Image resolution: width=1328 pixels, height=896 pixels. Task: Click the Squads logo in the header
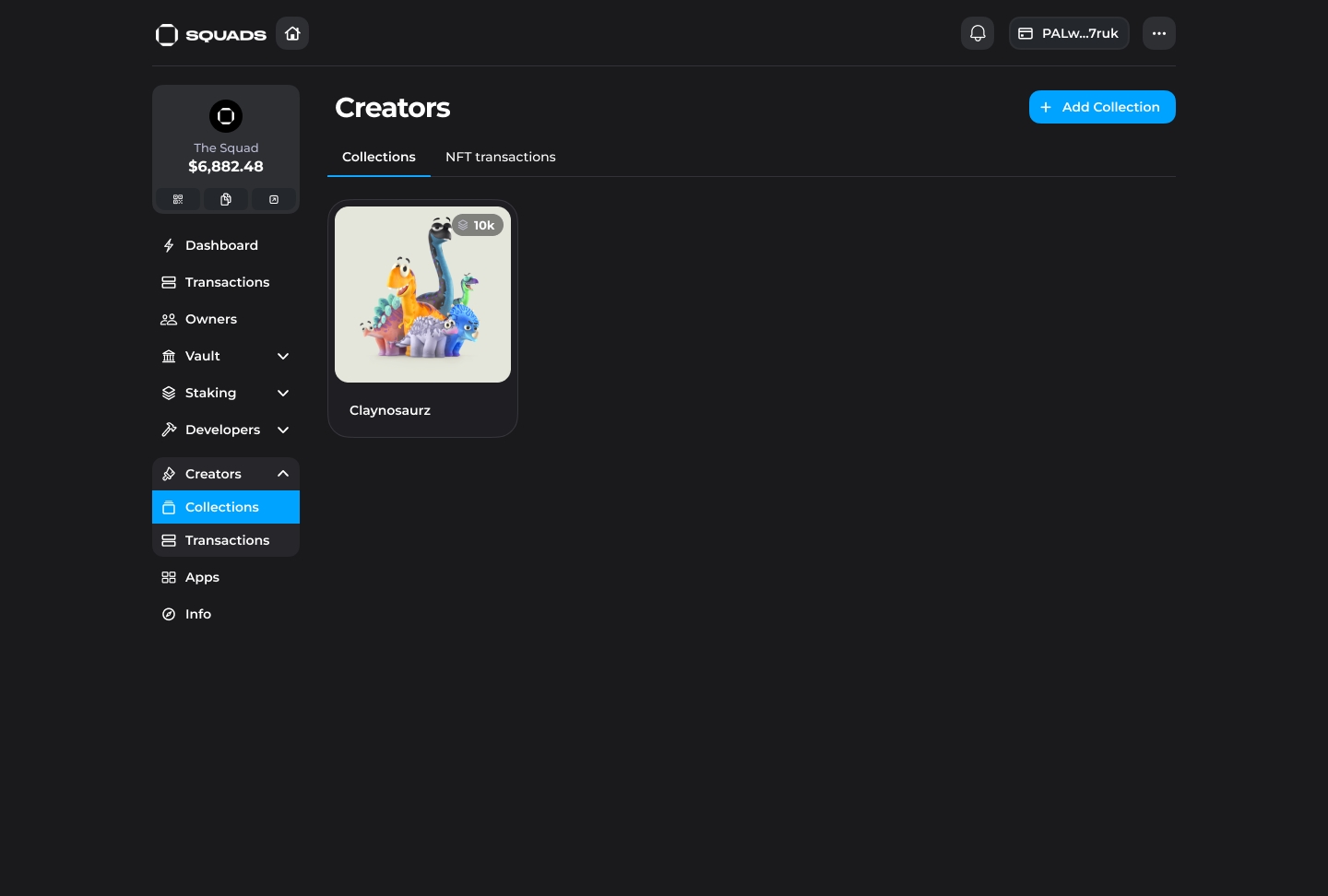pyautogui.click(x=211, y=35)
